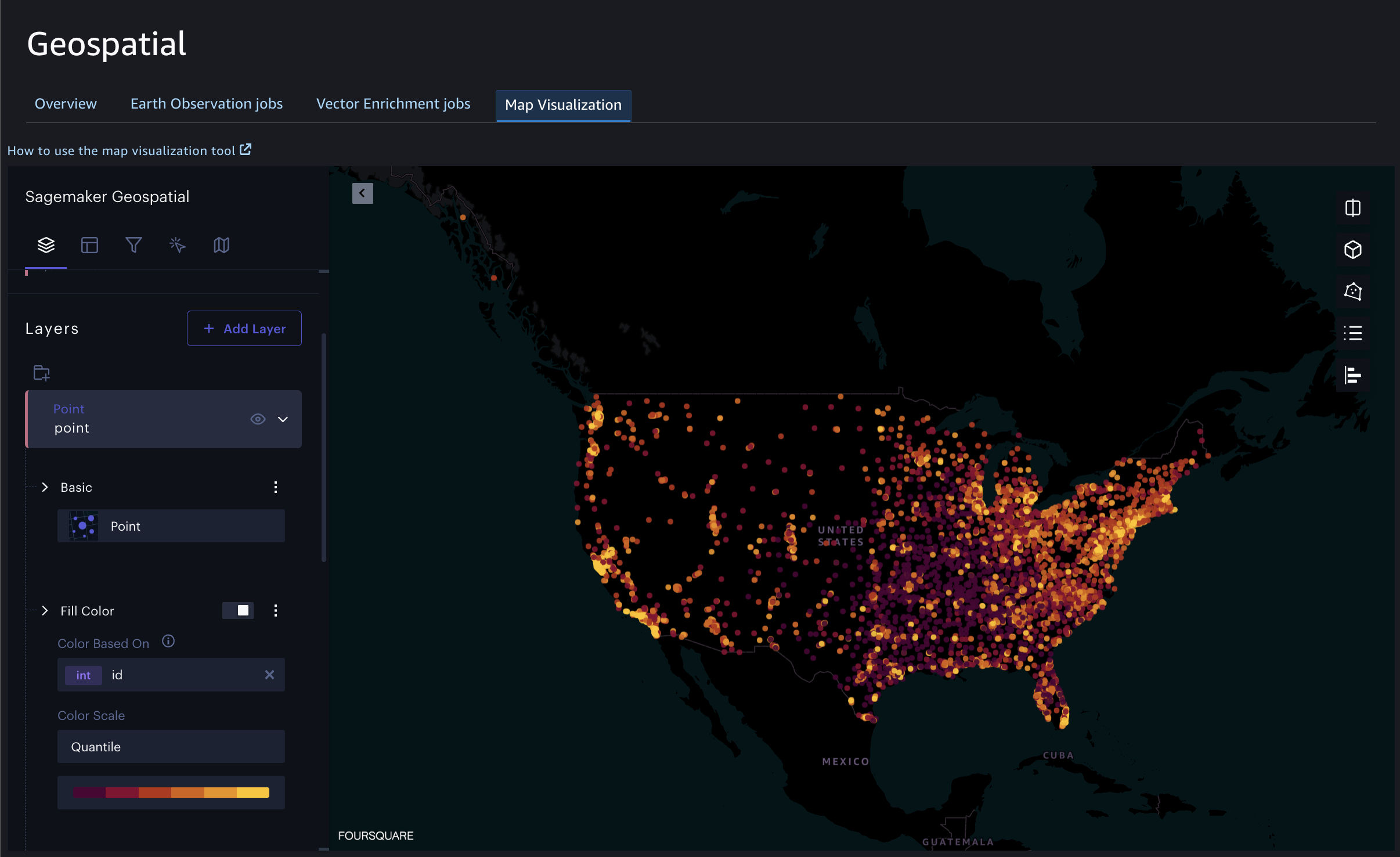Expand the Basic layer settings

tap(45, 488)
